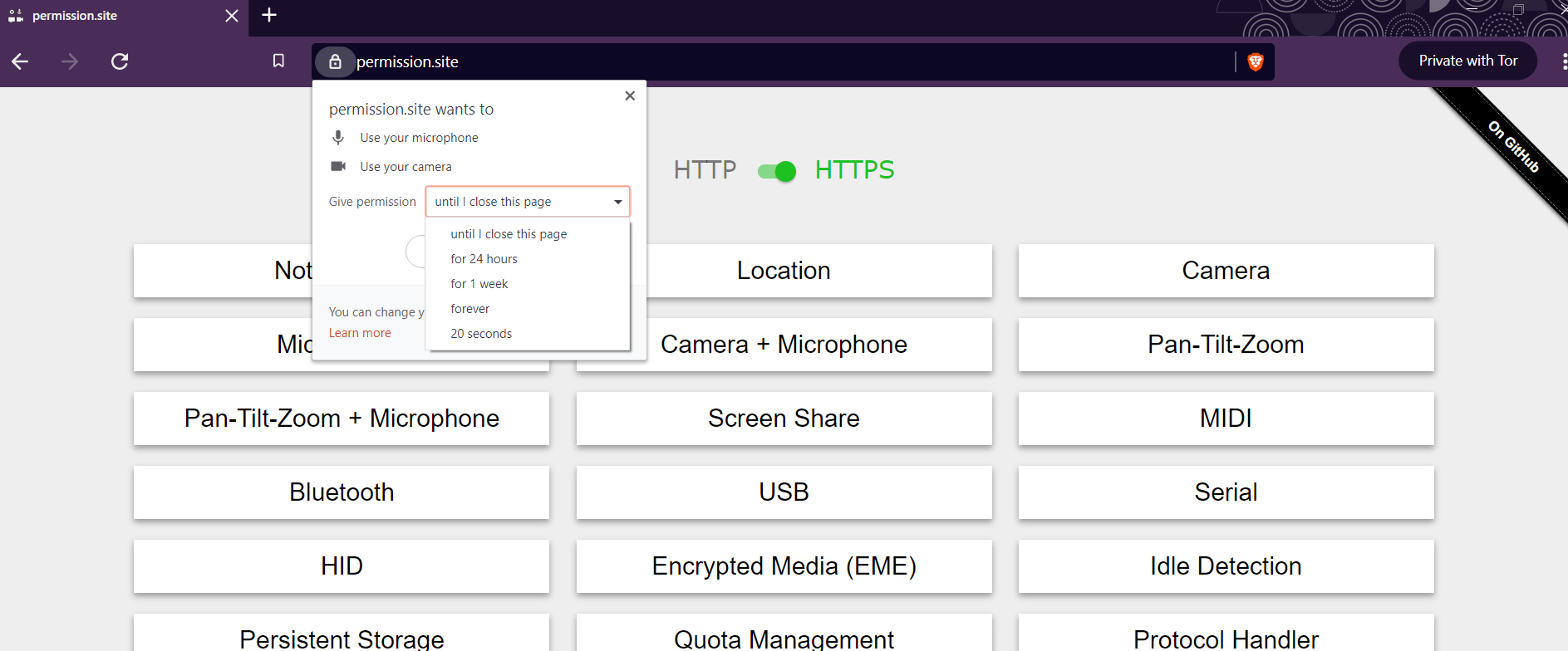Choose 'for 1 week' option

[x=528, y=284]
